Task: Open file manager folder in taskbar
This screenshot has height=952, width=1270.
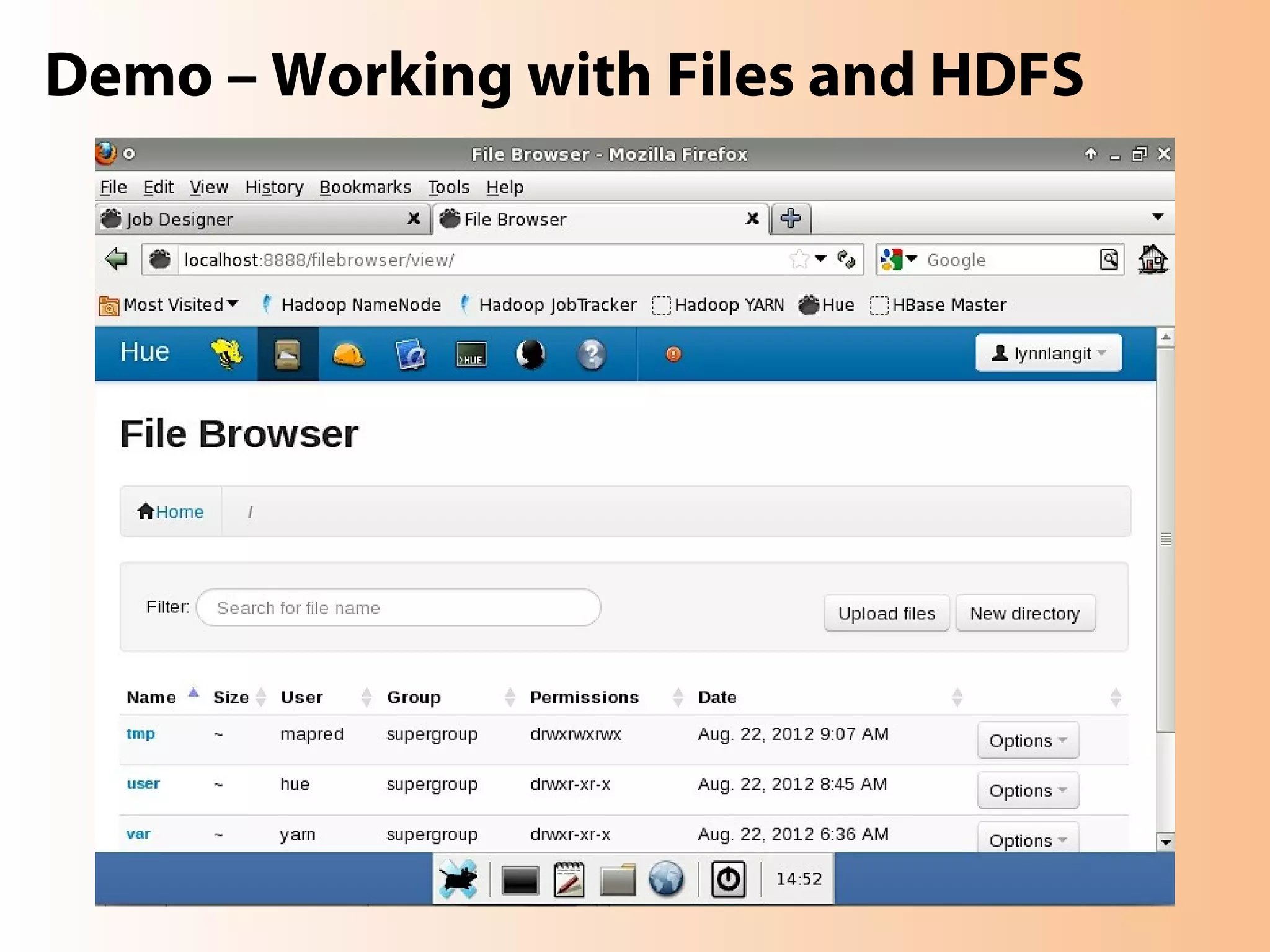Action: point(618,879)
